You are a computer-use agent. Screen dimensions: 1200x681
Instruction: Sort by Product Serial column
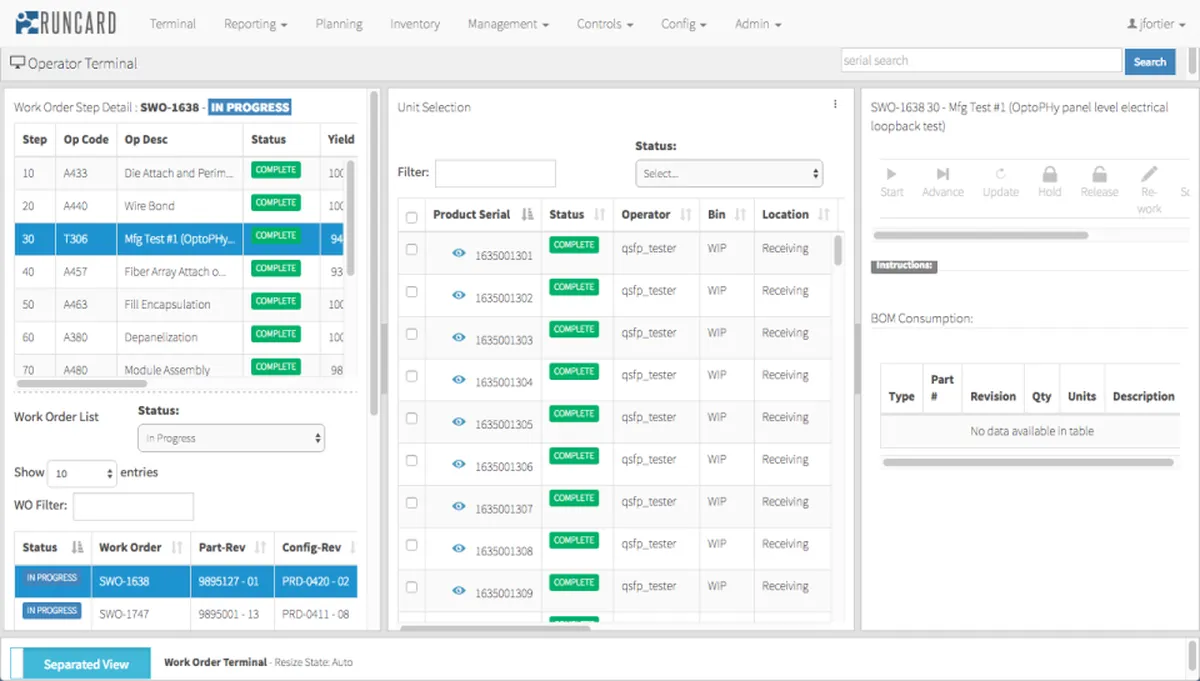point(483,214)
